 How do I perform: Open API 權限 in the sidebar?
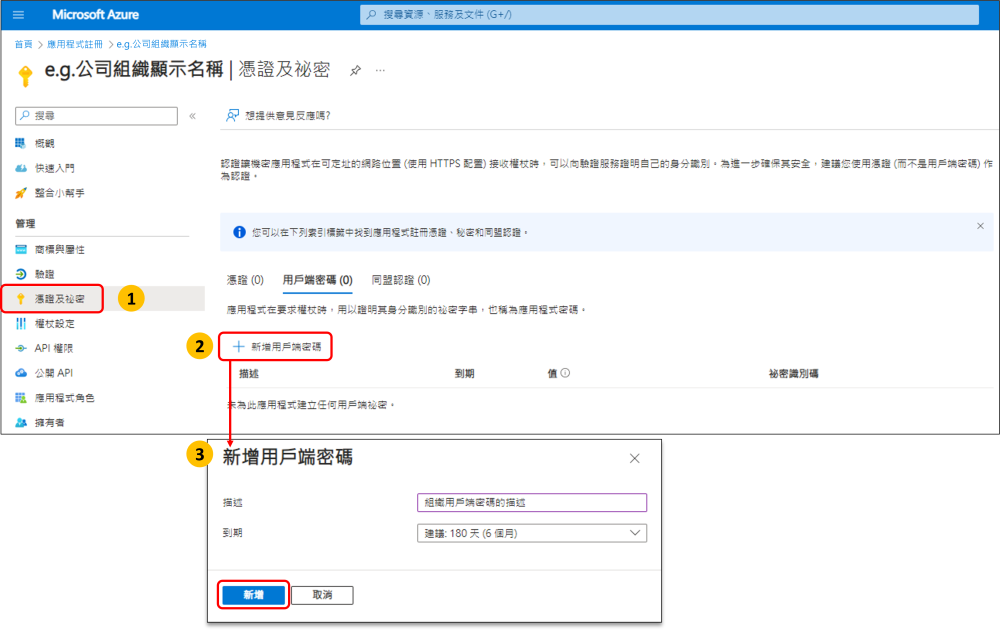click(54, 348)
